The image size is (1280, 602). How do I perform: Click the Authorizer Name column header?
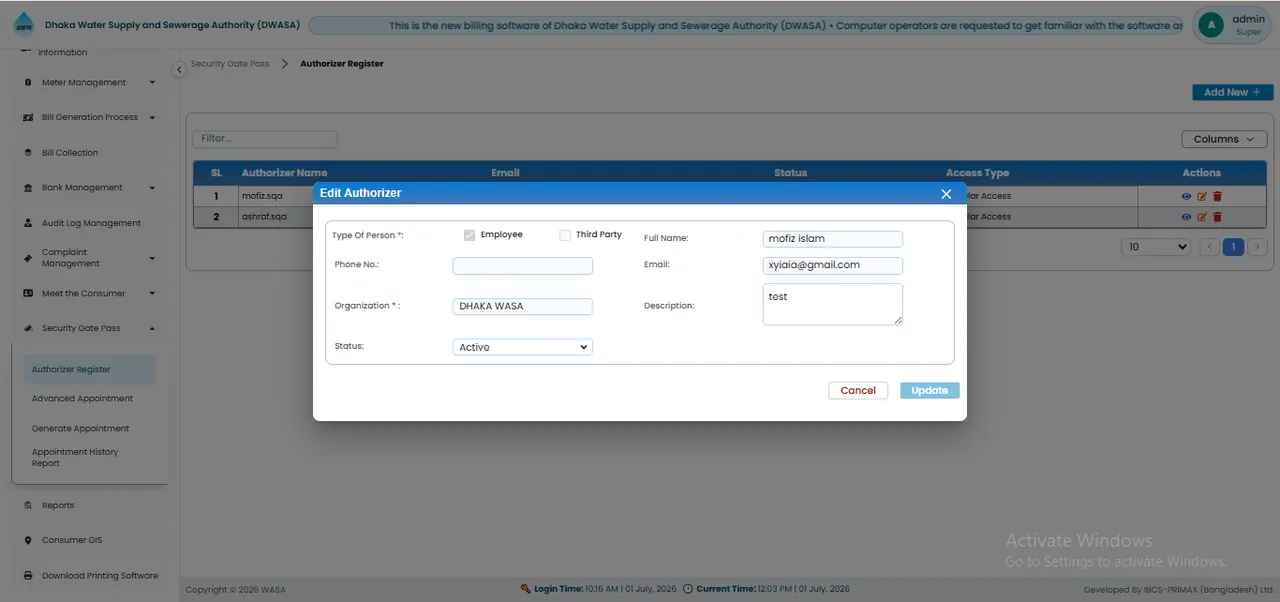click(x=285, y=173)
